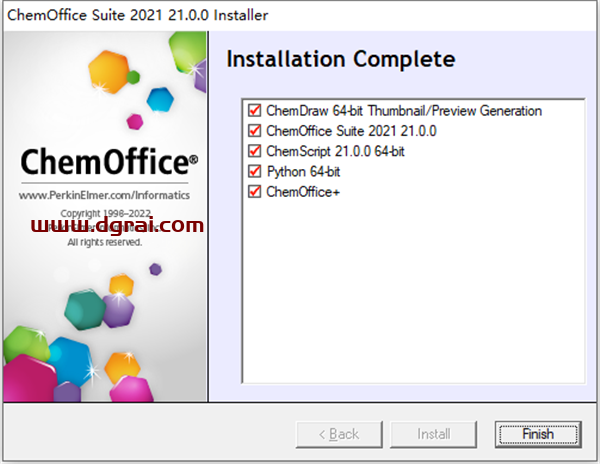Uncheck the Python 64-bit checkbox
This screenshot has width=600, height=464.
[x=254, y=171]
